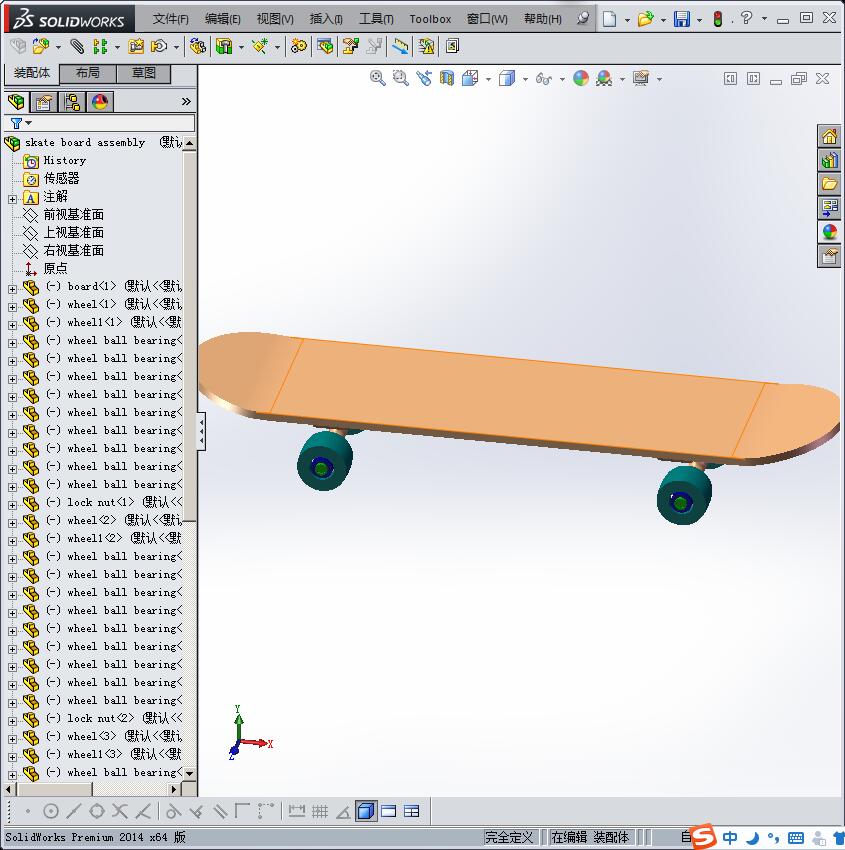The height and width of the screenshot is (850, 845).
Task: Open the File Explorer task pane icon
Action: pos(829,184)
